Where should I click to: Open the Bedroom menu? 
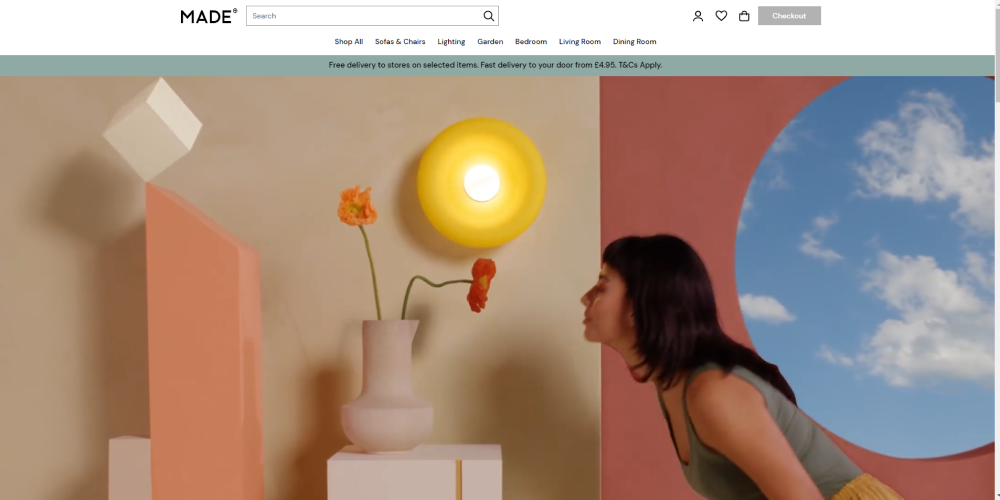tap(531, 41)
